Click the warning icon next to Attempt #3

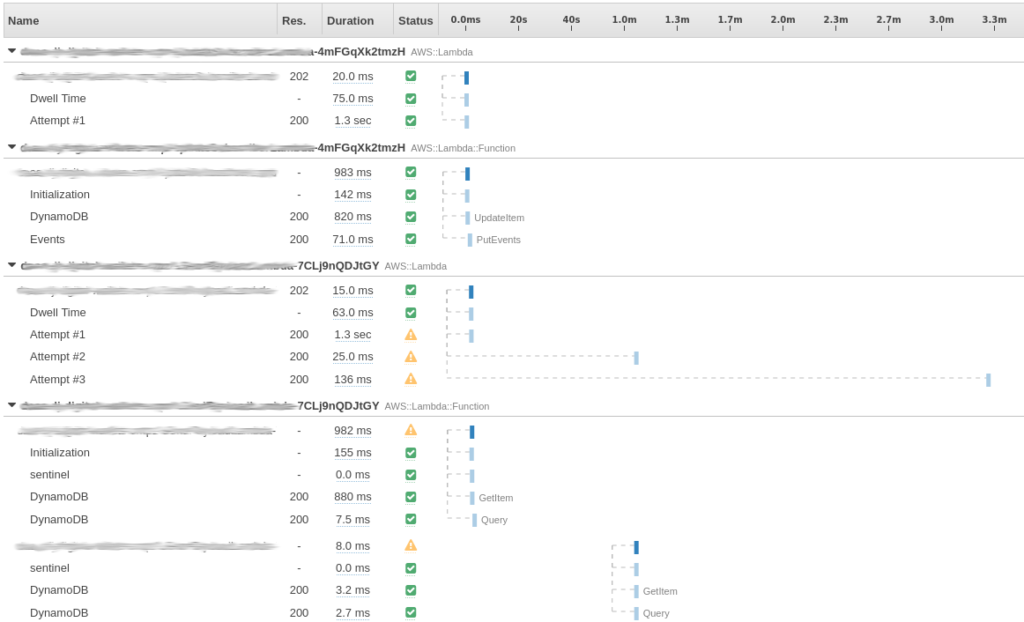coord(410,379)
